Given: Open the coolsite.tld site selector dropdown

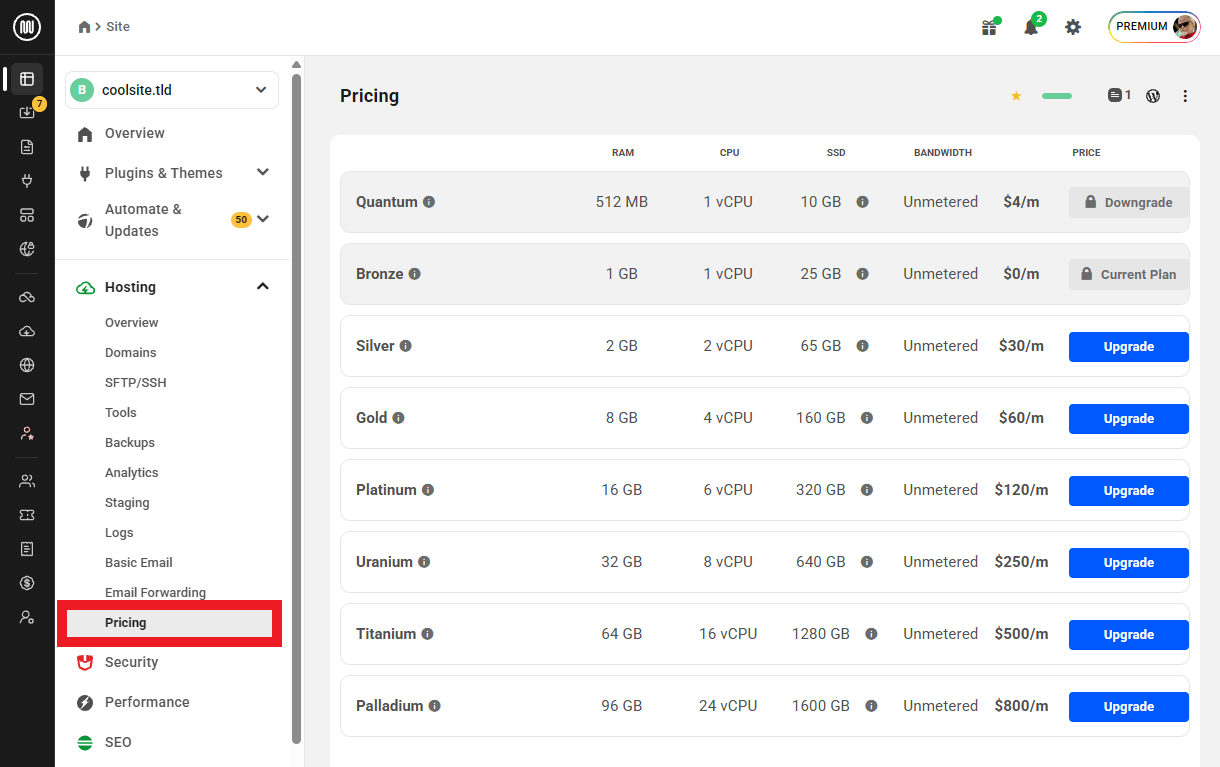Looking at the screenshot, I should pyautogui.click(x=172, y=90).
